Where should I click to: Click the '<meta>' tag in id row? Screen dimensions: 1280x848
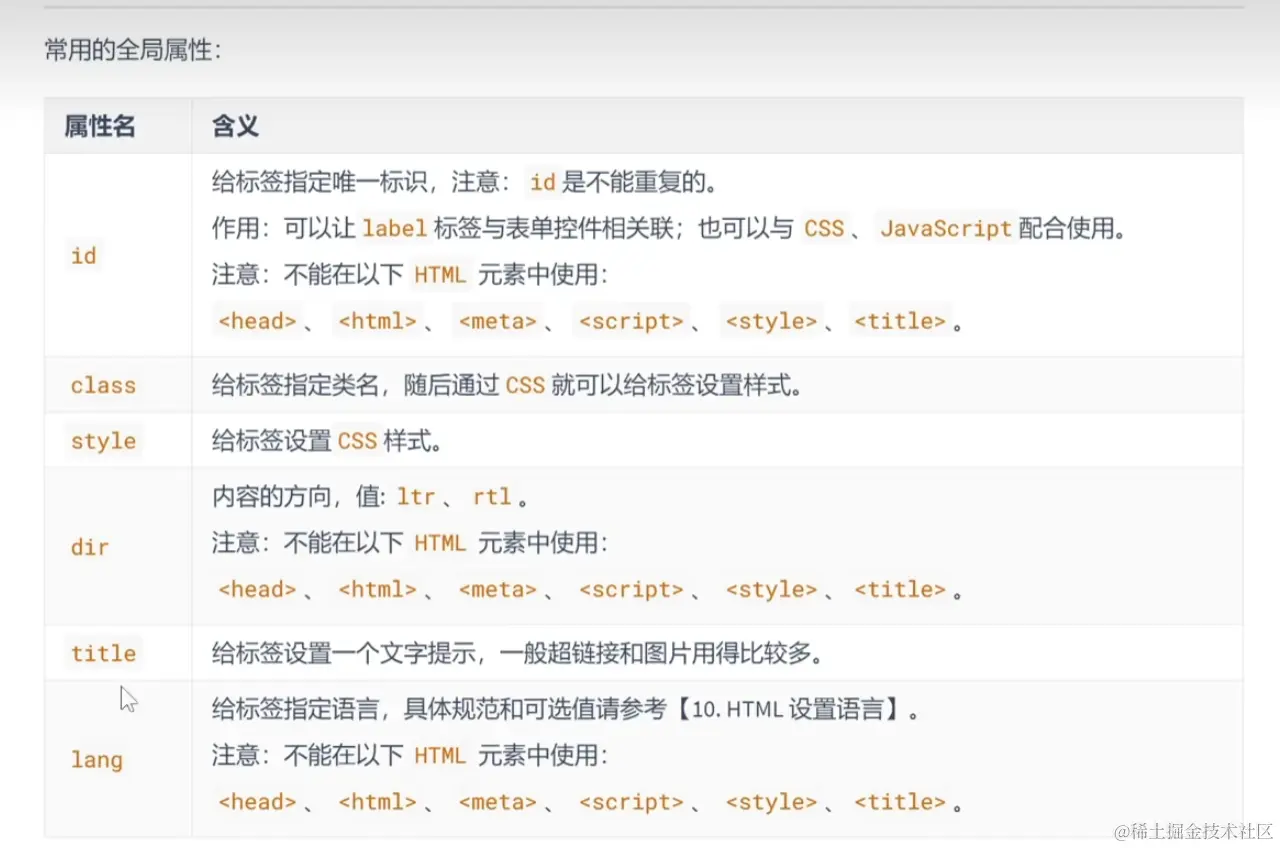click(498, 321)
